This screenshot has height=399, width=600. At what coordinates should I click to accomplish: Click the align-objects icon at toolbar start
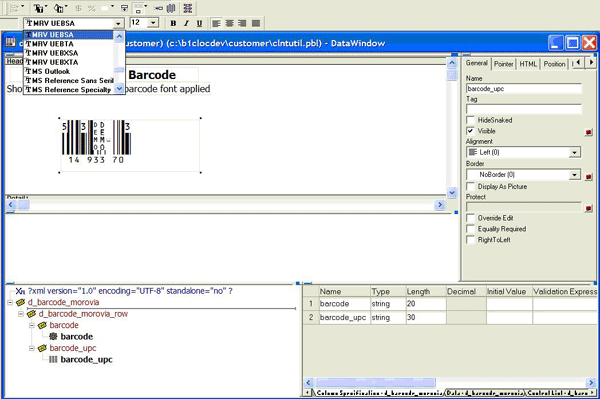pos(15,8)
